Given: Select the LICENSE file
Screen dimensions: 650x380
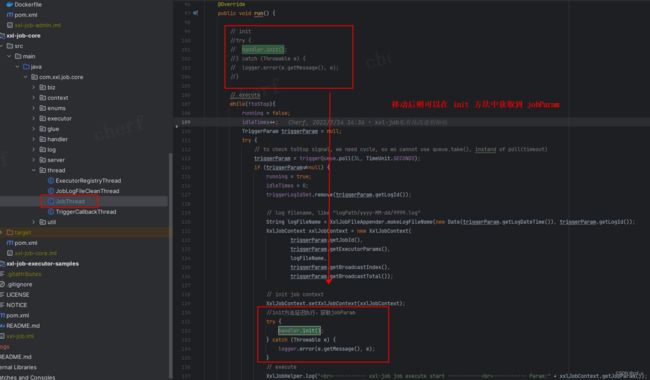Looking at the screenshot, I should [15, 295].
